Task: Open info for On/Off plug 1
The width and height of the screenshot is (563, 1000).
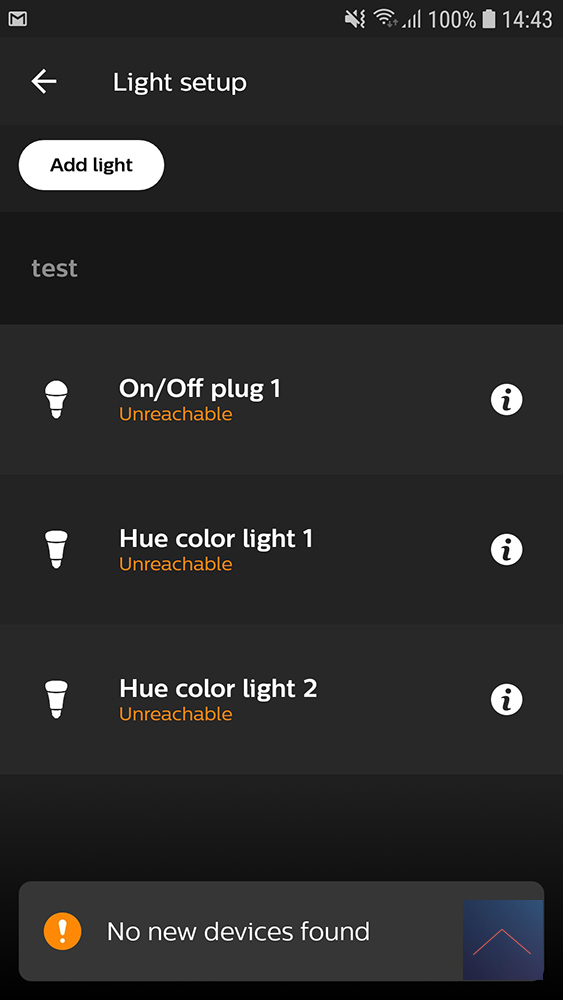Action: click(x=506, y=399)
